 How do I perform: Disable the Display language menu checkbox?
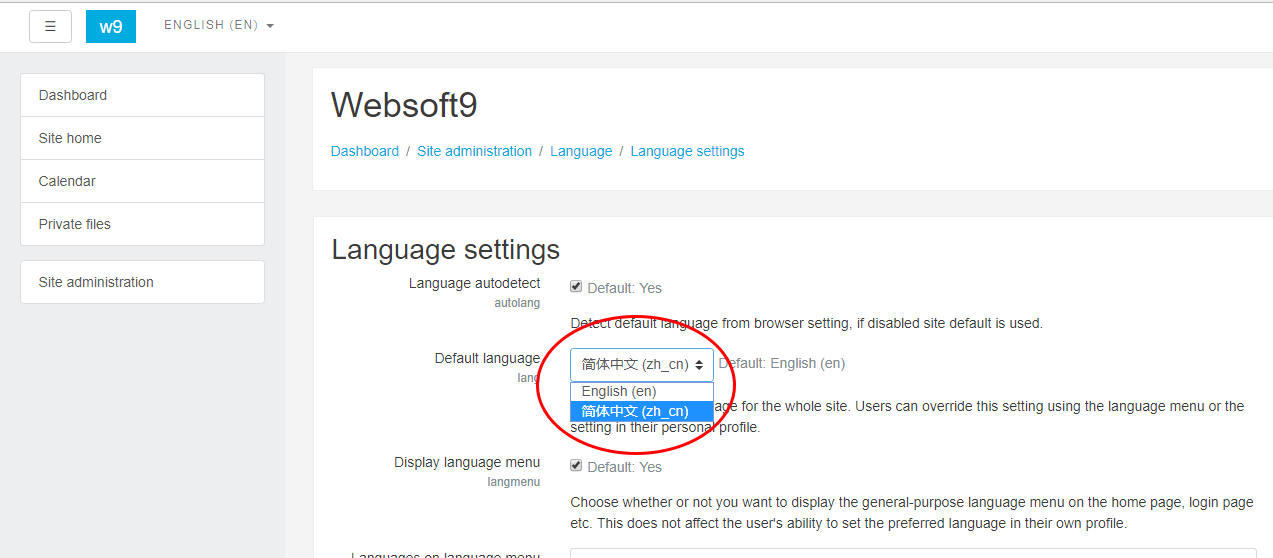coord(576,466)
